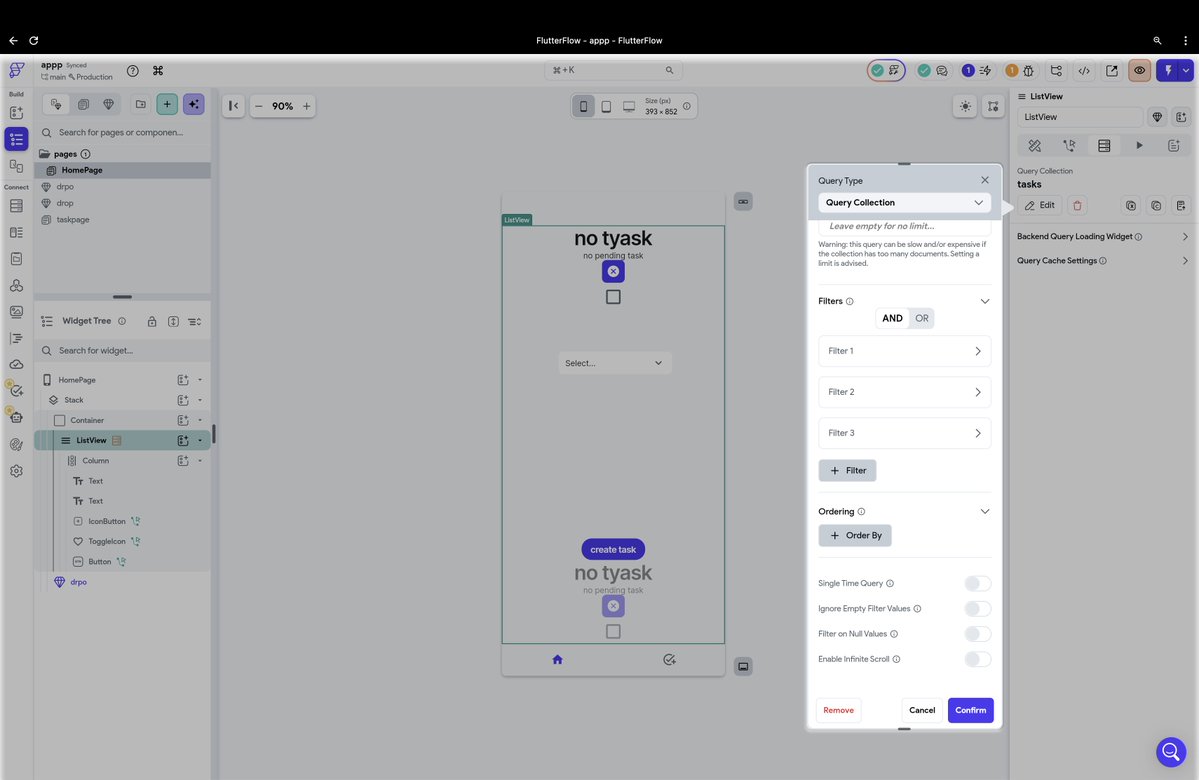1199x780 pixels.
Task: Confirm the query collection settings
Action: (x=969, y=710)
